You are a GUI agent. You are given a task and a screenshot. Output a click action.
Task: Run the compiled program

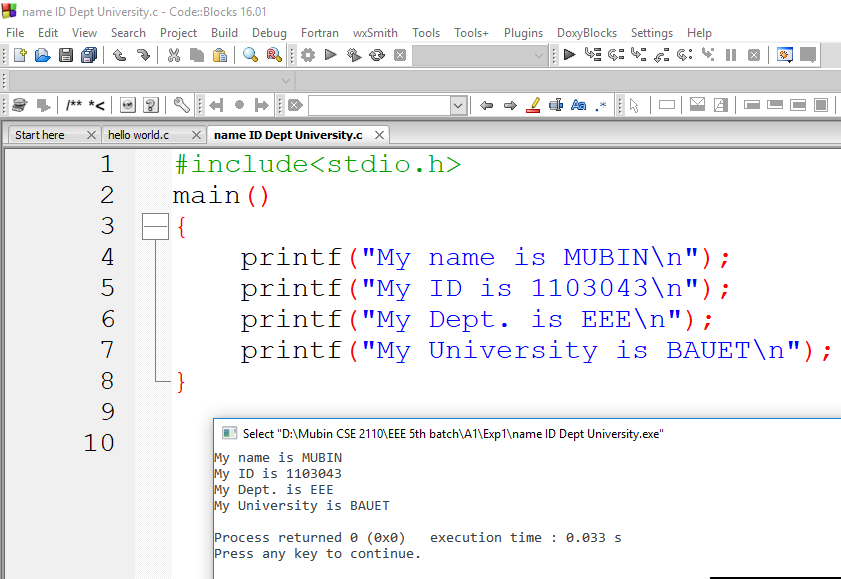tap(331, 55)
